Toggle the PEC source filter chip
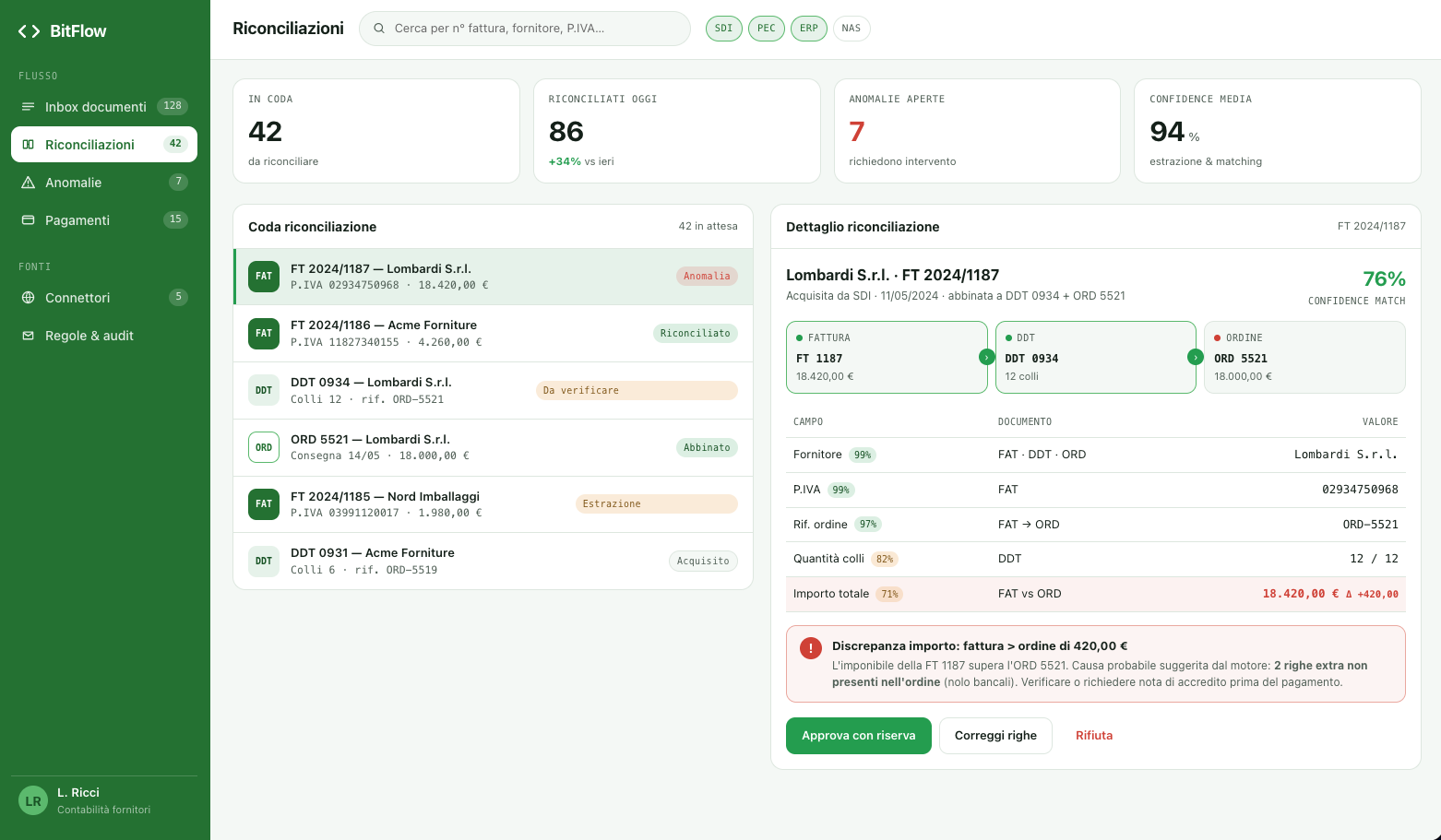The width and height of the screenshot is (1441, 840). (767, 29)
